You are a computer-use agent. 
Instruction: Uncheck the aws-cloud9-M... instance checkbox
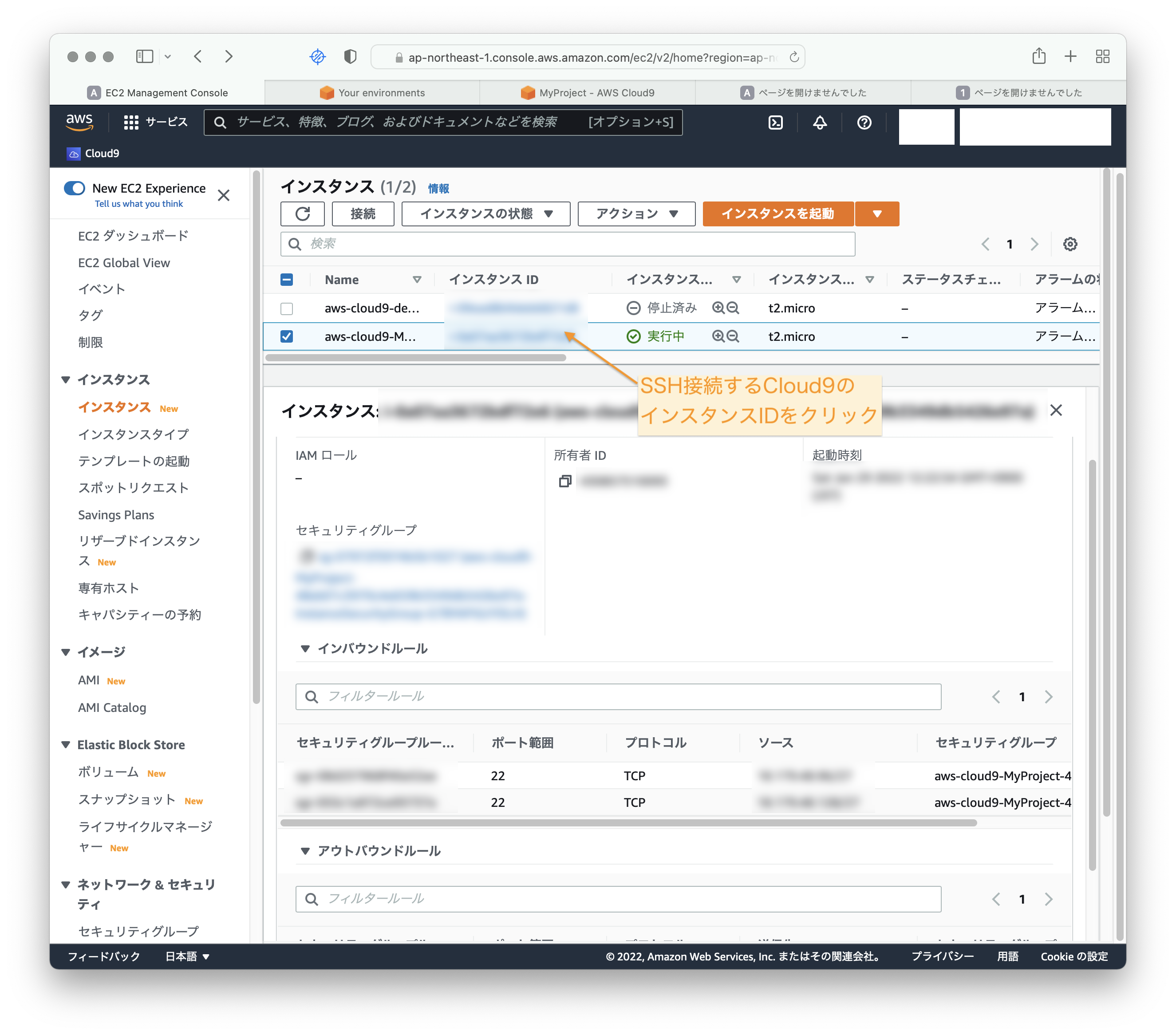(287, 336)
